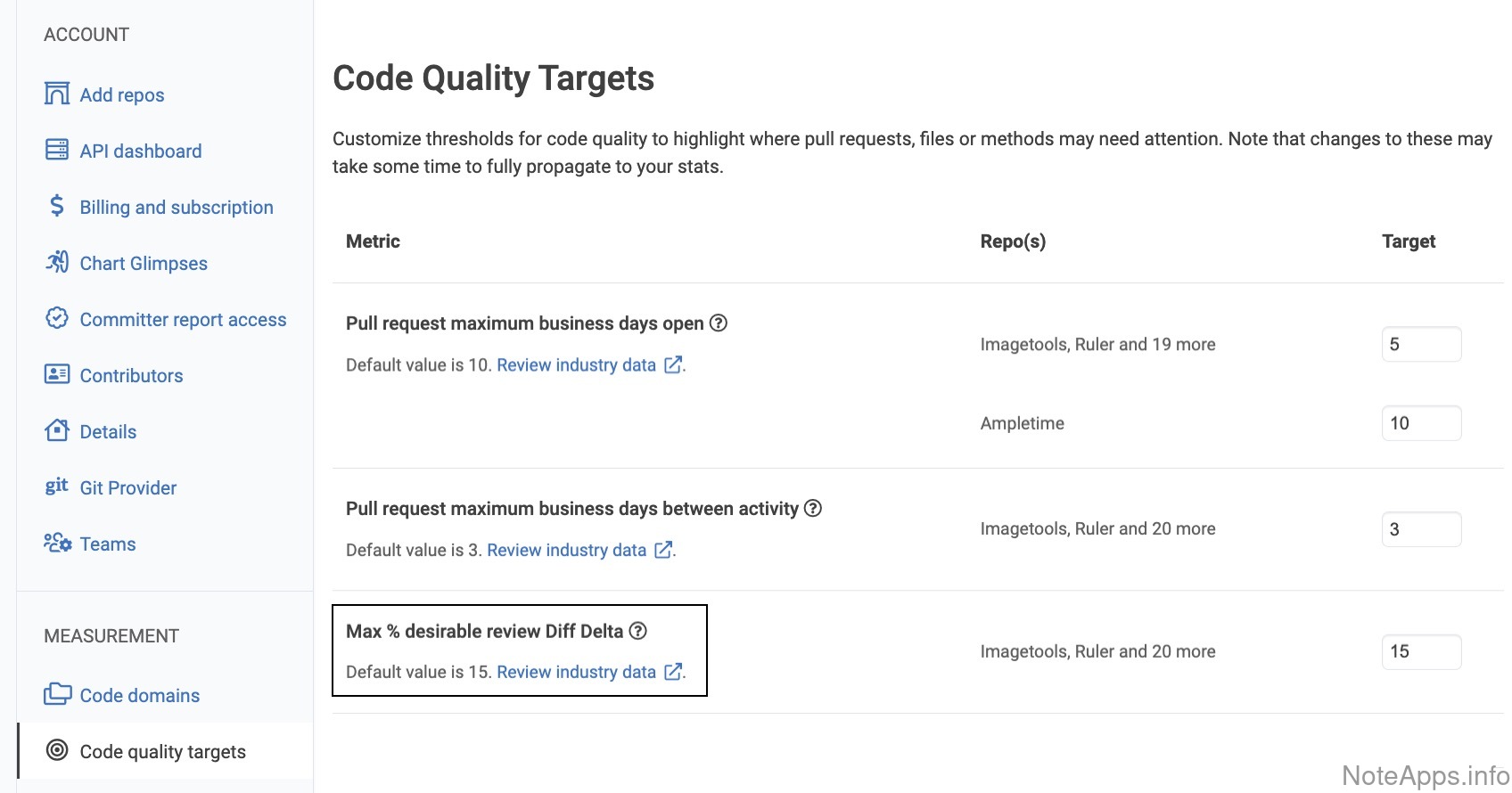
Task: Click the Committer report access badge icon
Action: tap(57, 318)
